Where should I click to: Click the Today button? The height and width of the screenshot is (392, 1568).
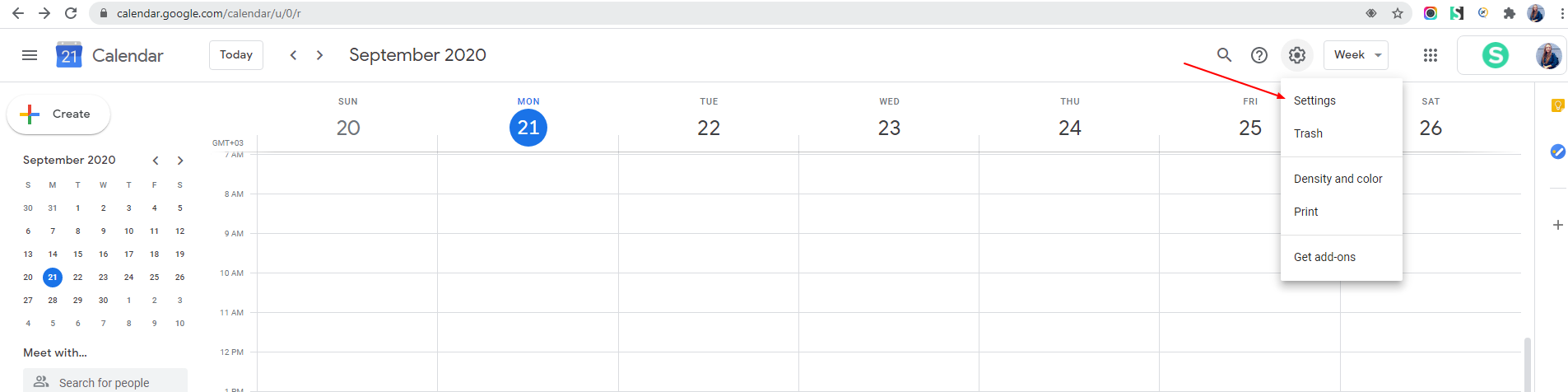(236, 55)
